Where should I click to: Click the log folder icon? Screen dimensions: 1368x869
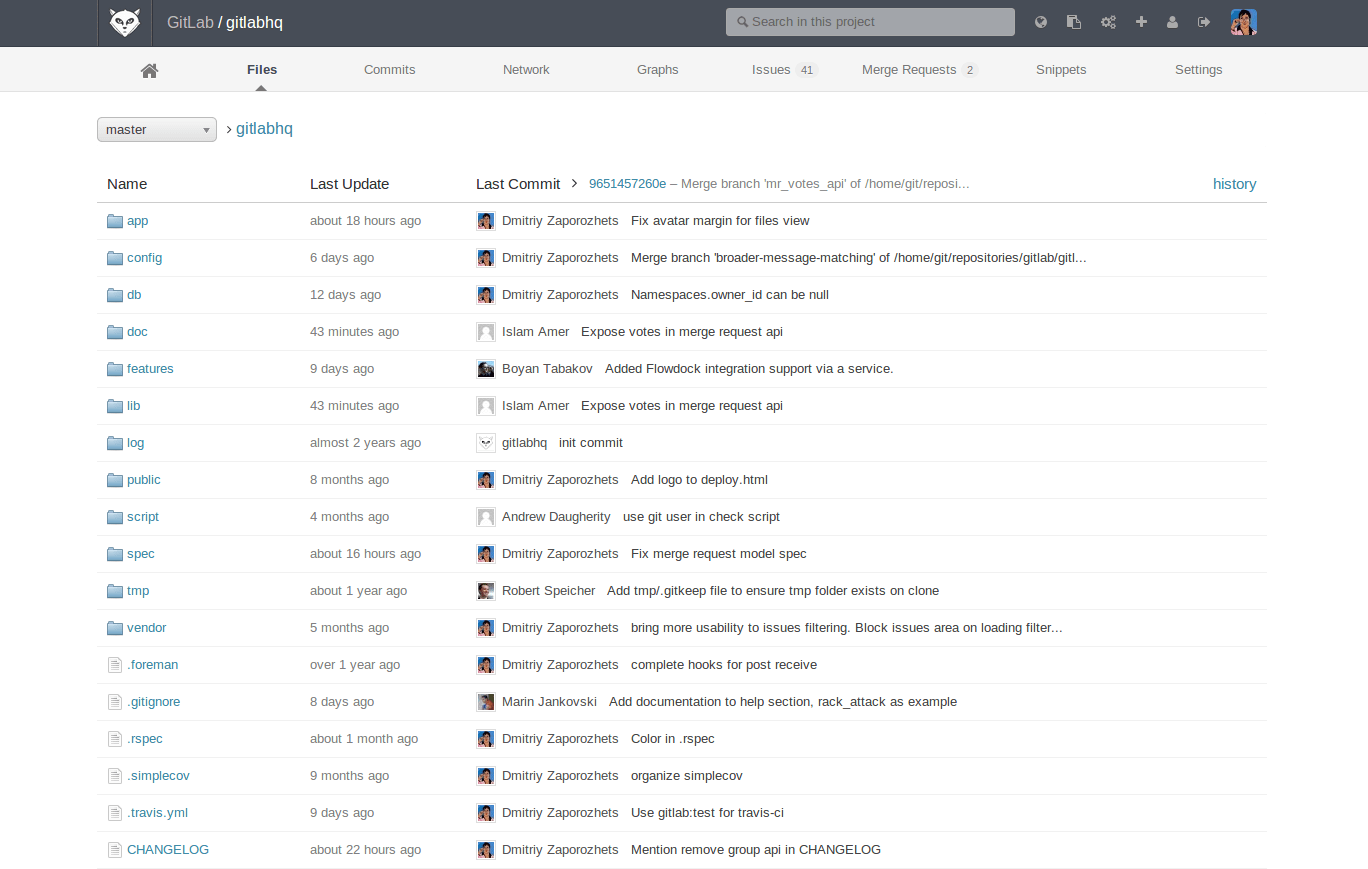(x=115, y=443)
